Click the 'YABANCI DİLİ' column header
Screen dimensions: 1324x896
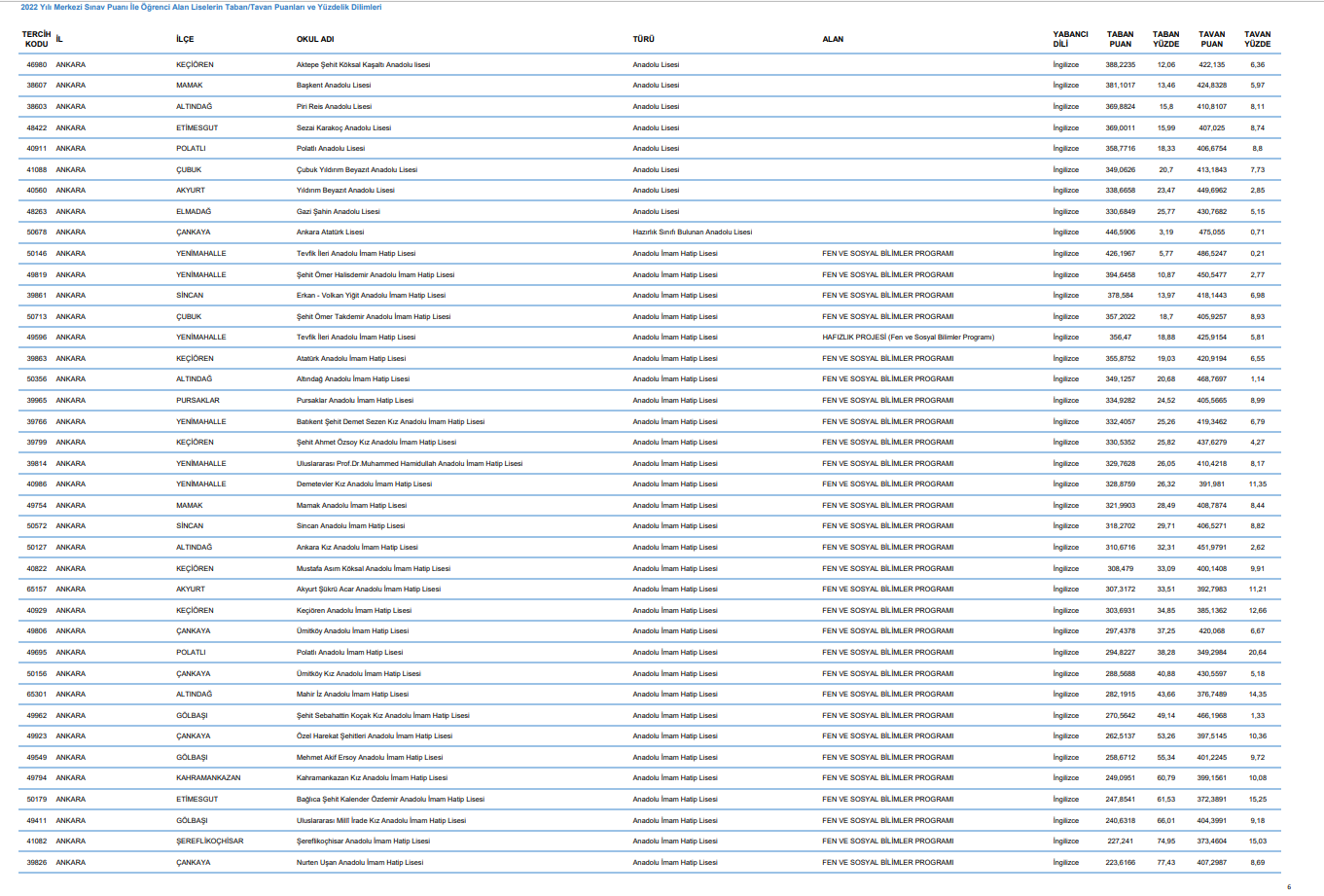[x=1070, y=39]
